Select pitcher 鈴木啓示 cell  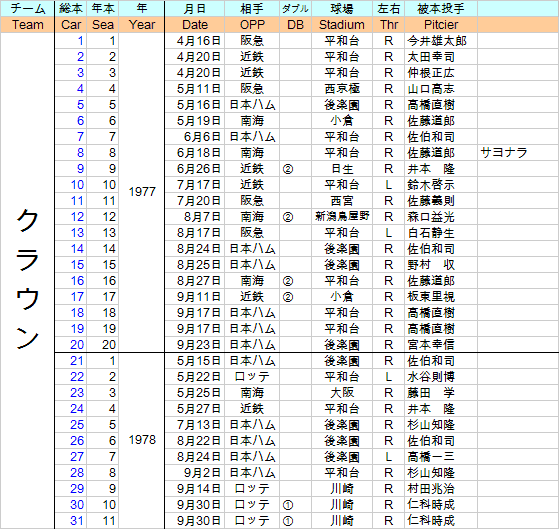coord(441,185)
